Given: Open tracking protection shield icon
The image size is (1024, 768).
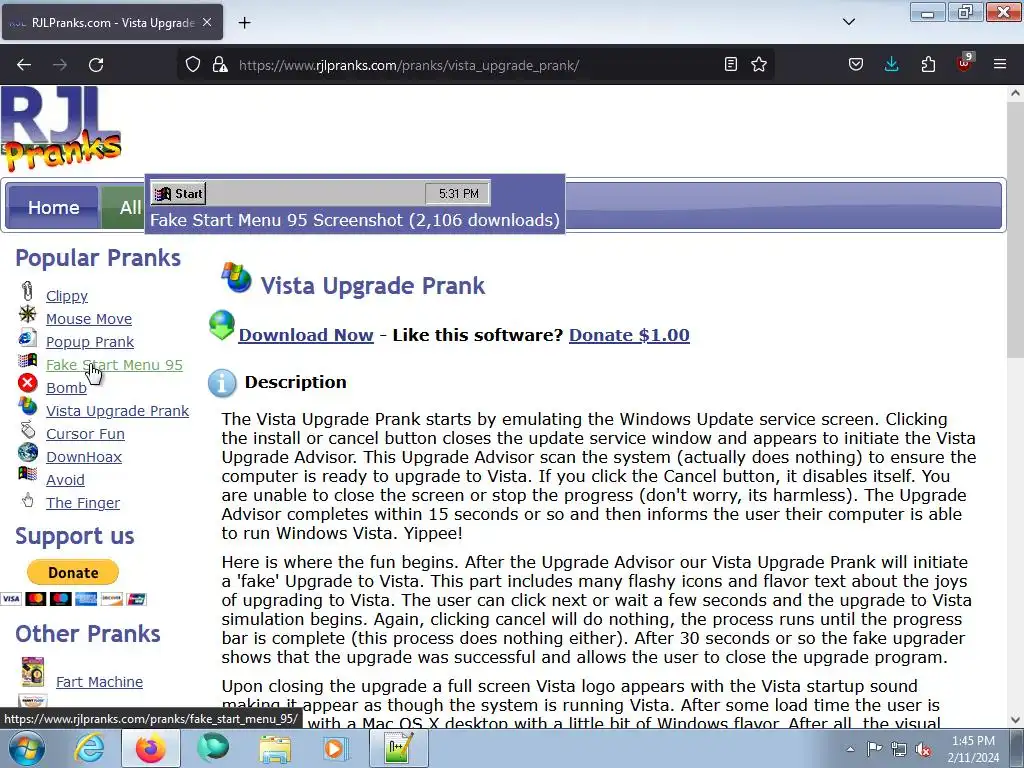Looking at the screenshot, I should [x=193, y=65].
